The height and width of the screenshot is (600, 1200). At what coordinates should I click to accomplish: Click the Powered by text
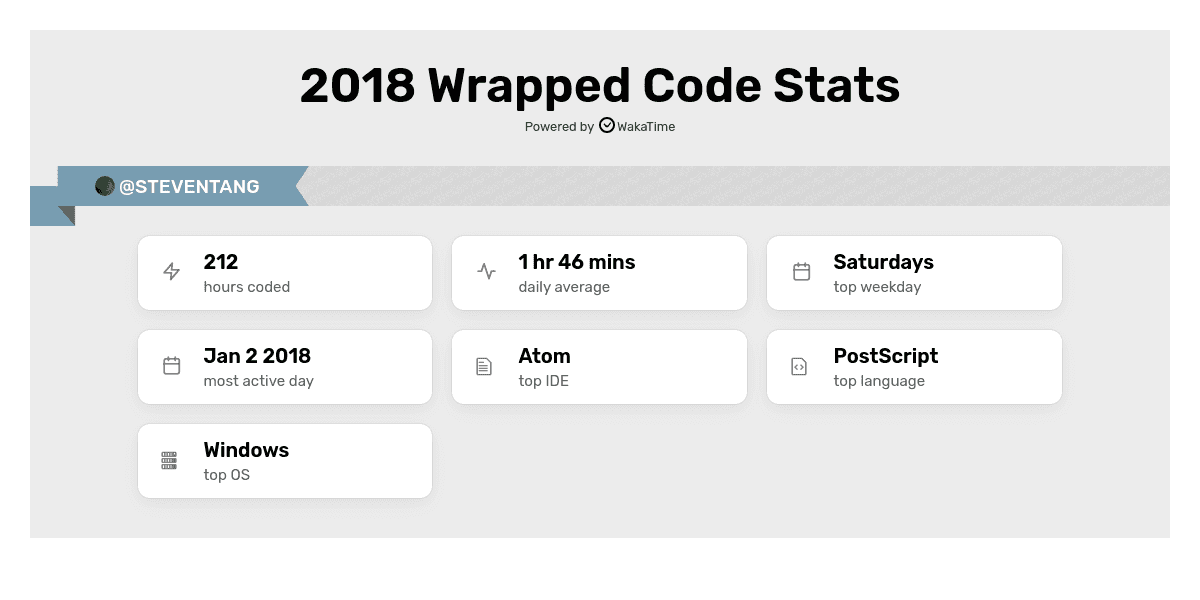click(x=559, y=127)
